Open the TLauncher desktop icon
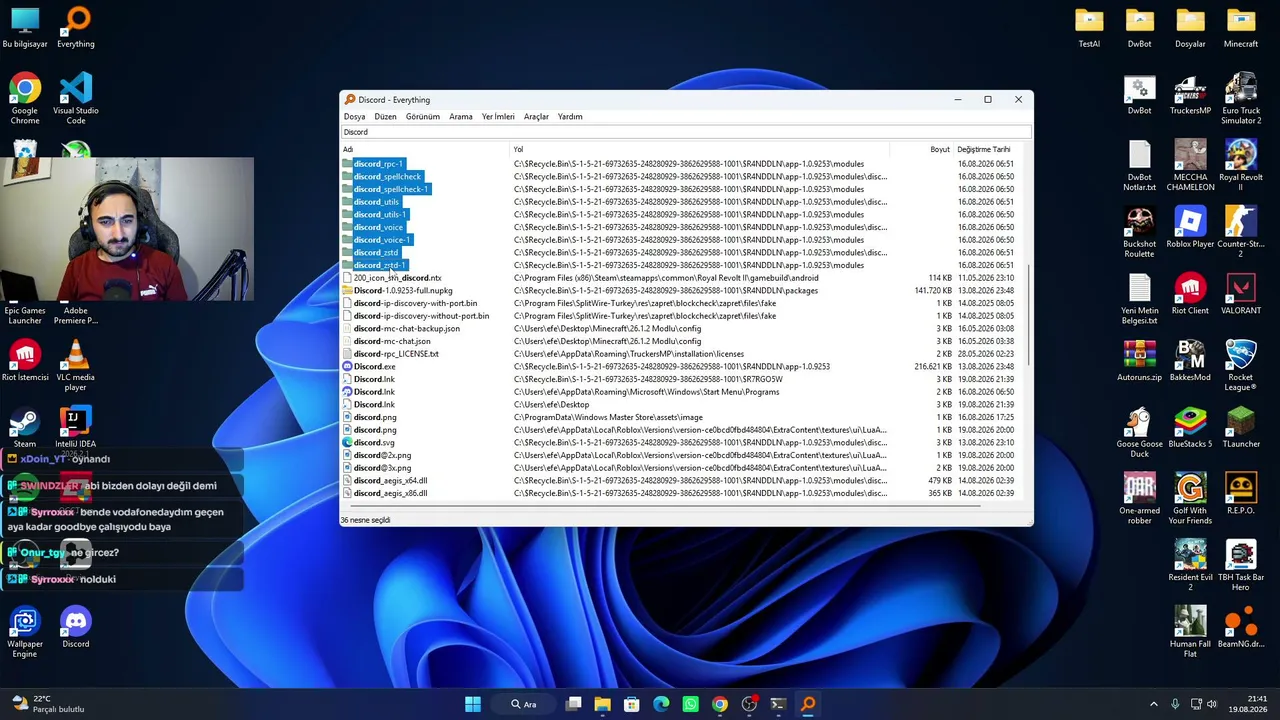Screen dimensions: 1280x720 coord(1241,428)
